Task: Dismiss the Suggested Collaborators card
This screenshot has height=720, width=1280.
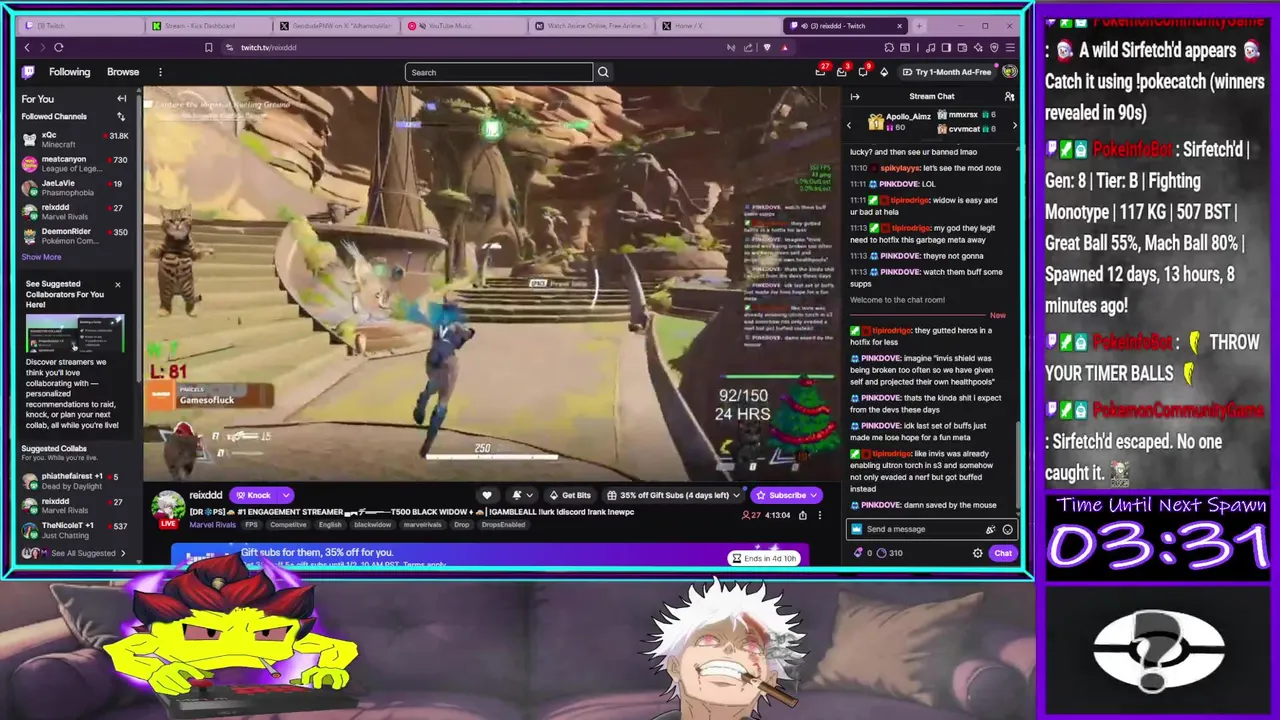Action: [x=117, y=285]
